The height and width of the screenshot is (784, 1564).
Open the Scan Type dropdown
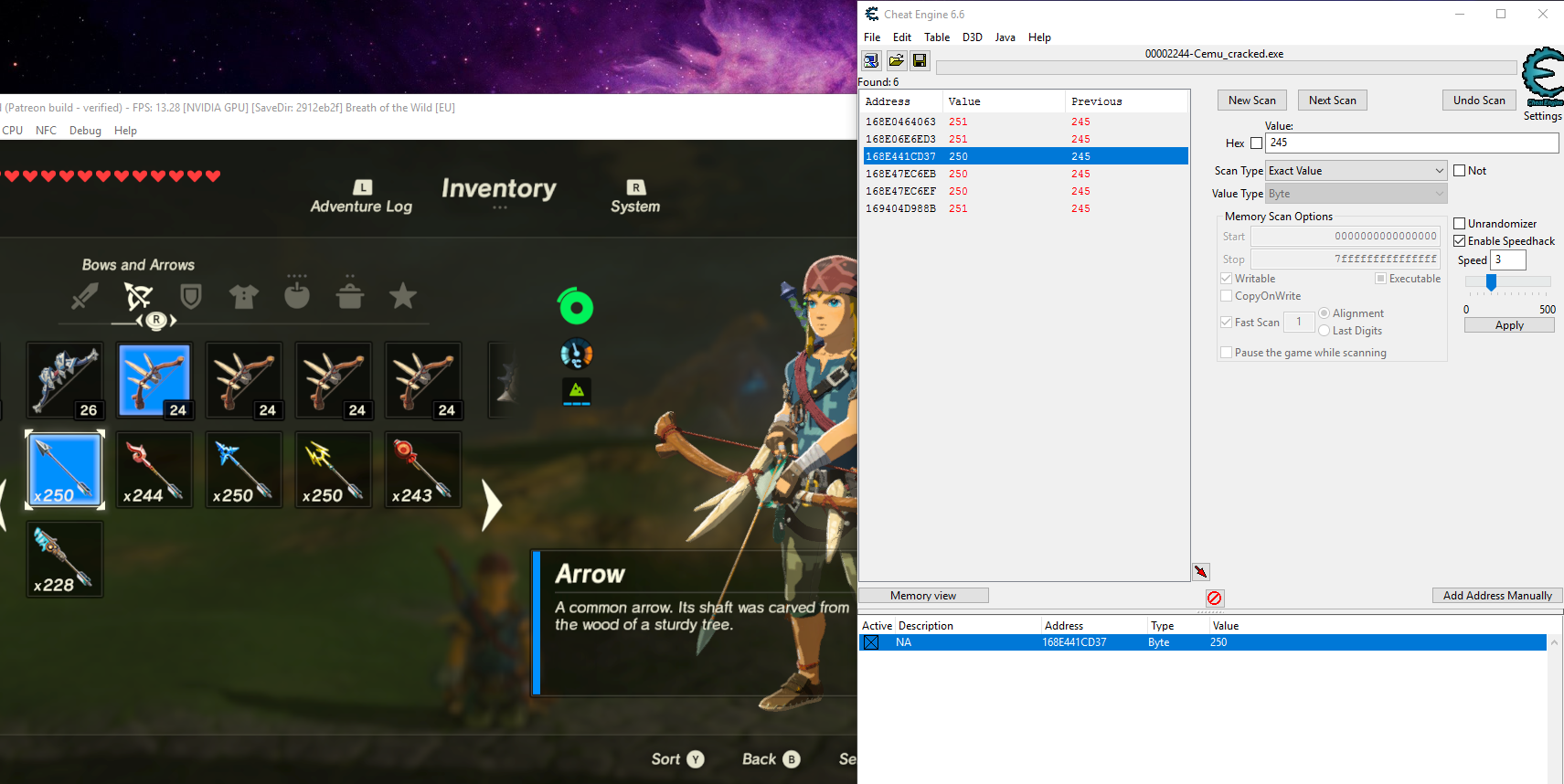click(1357, 171)
